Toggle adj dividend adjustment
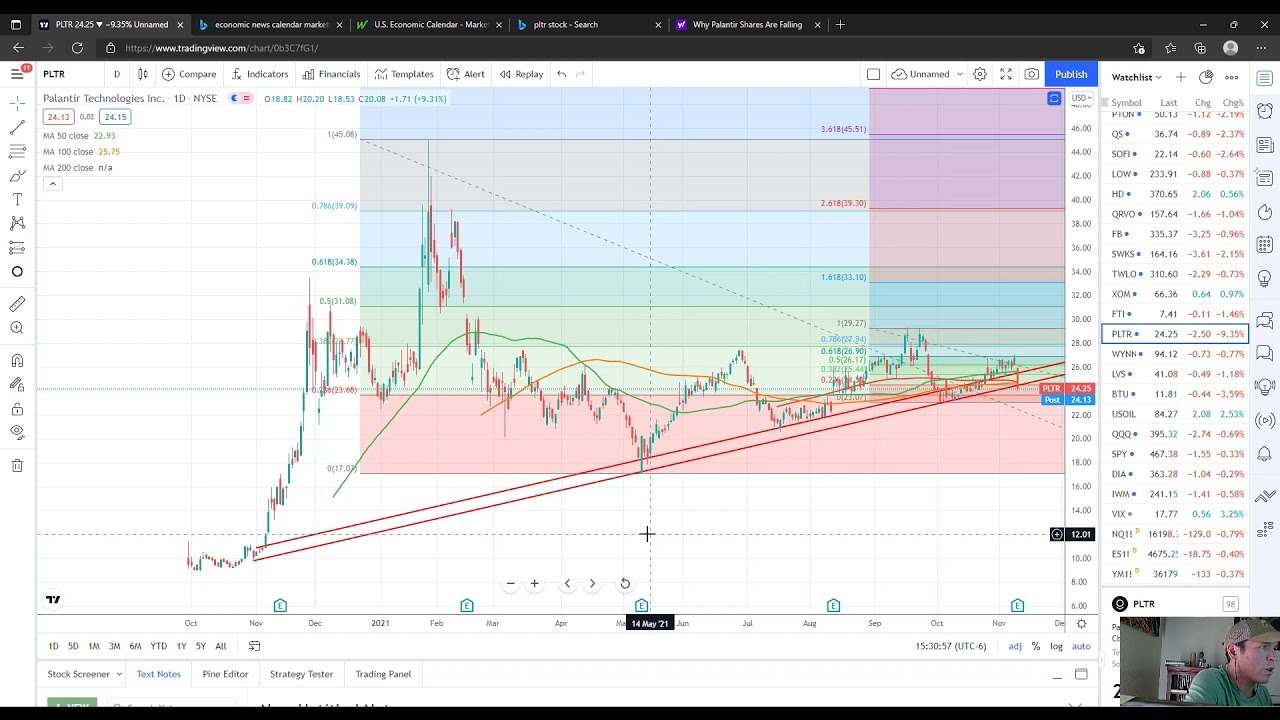This screenshot has width=1280, height=720. coord(1015,646)
